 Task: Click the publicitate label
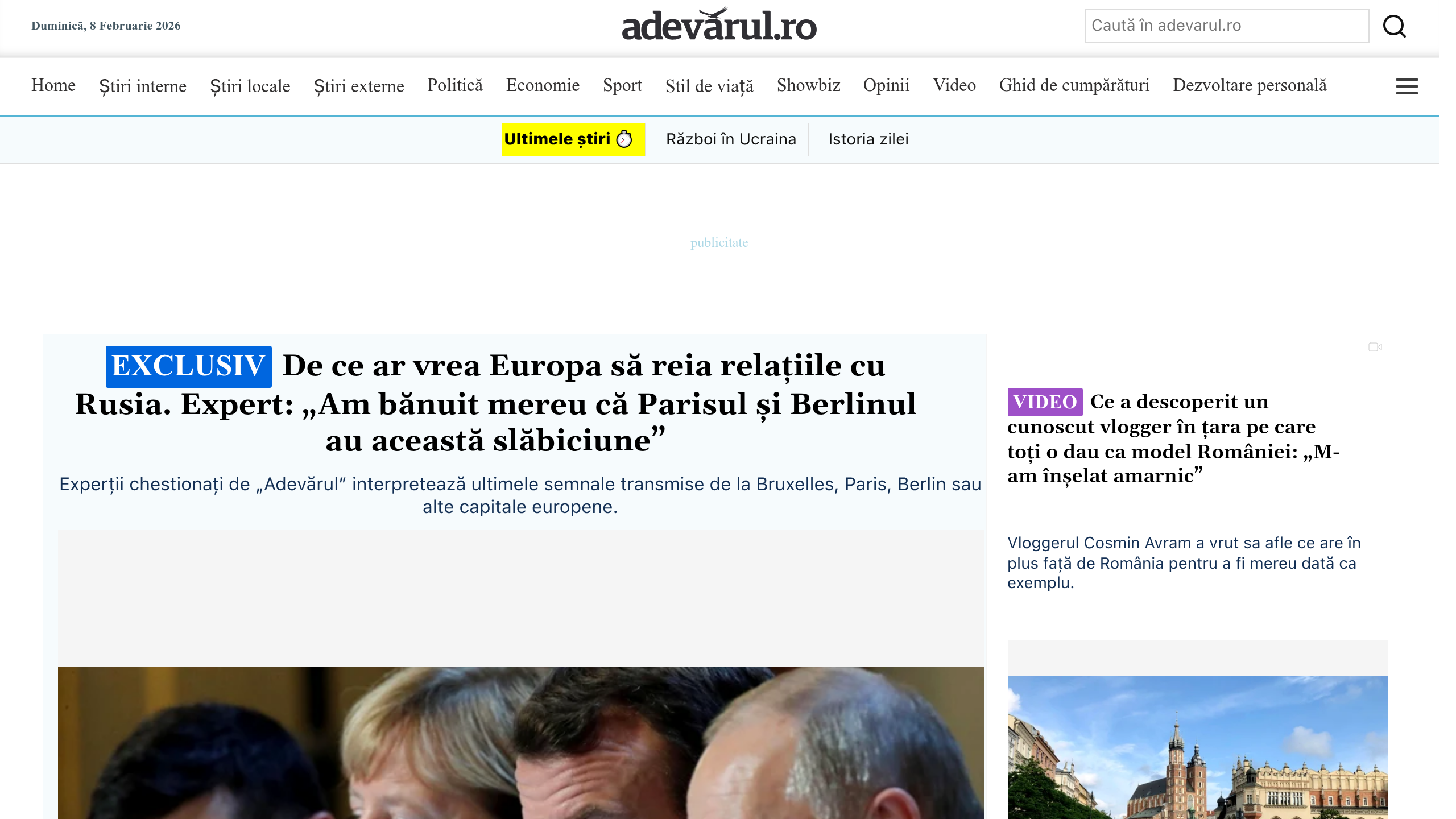coord(718,242)
